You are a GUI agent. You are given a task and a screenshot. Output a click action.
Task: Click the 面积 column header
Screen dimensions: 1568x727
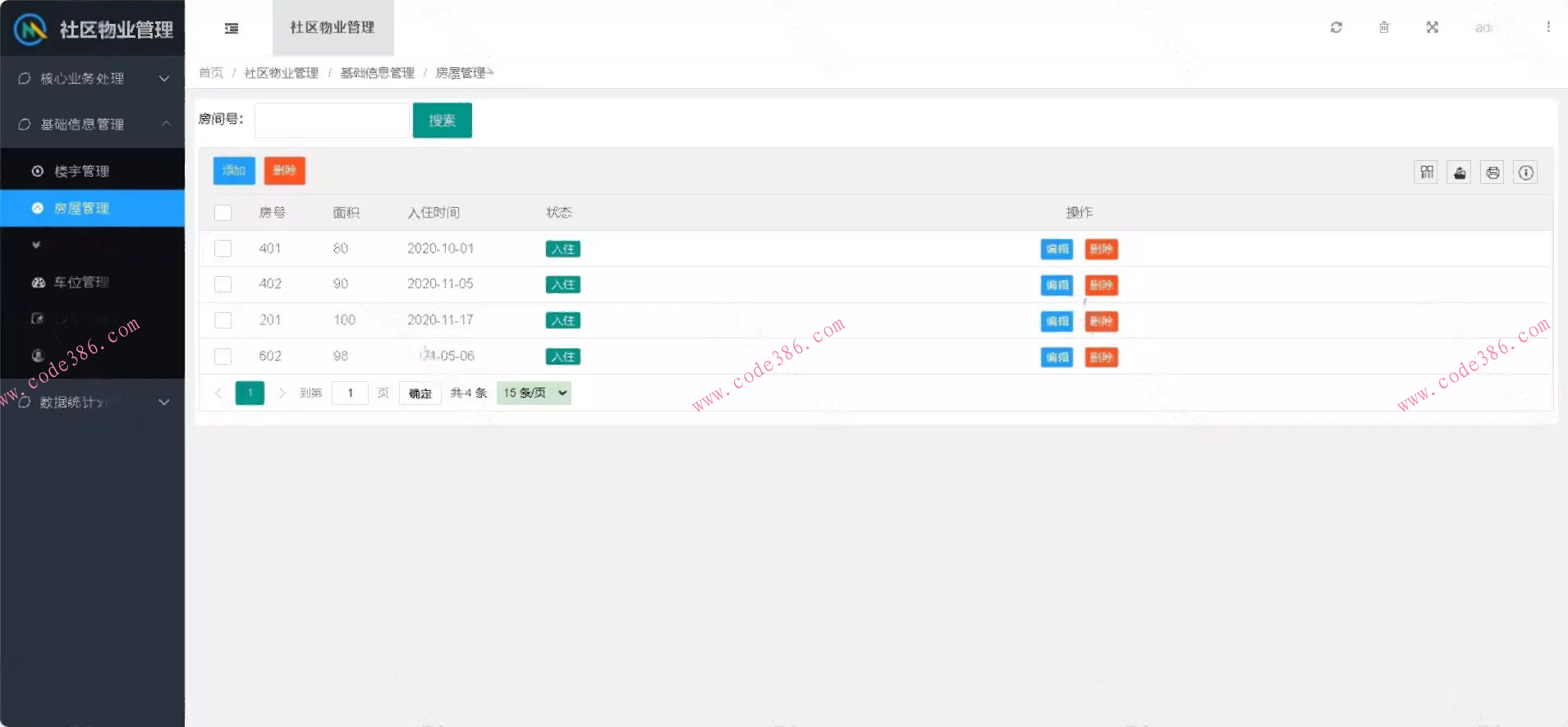[346, 213]
